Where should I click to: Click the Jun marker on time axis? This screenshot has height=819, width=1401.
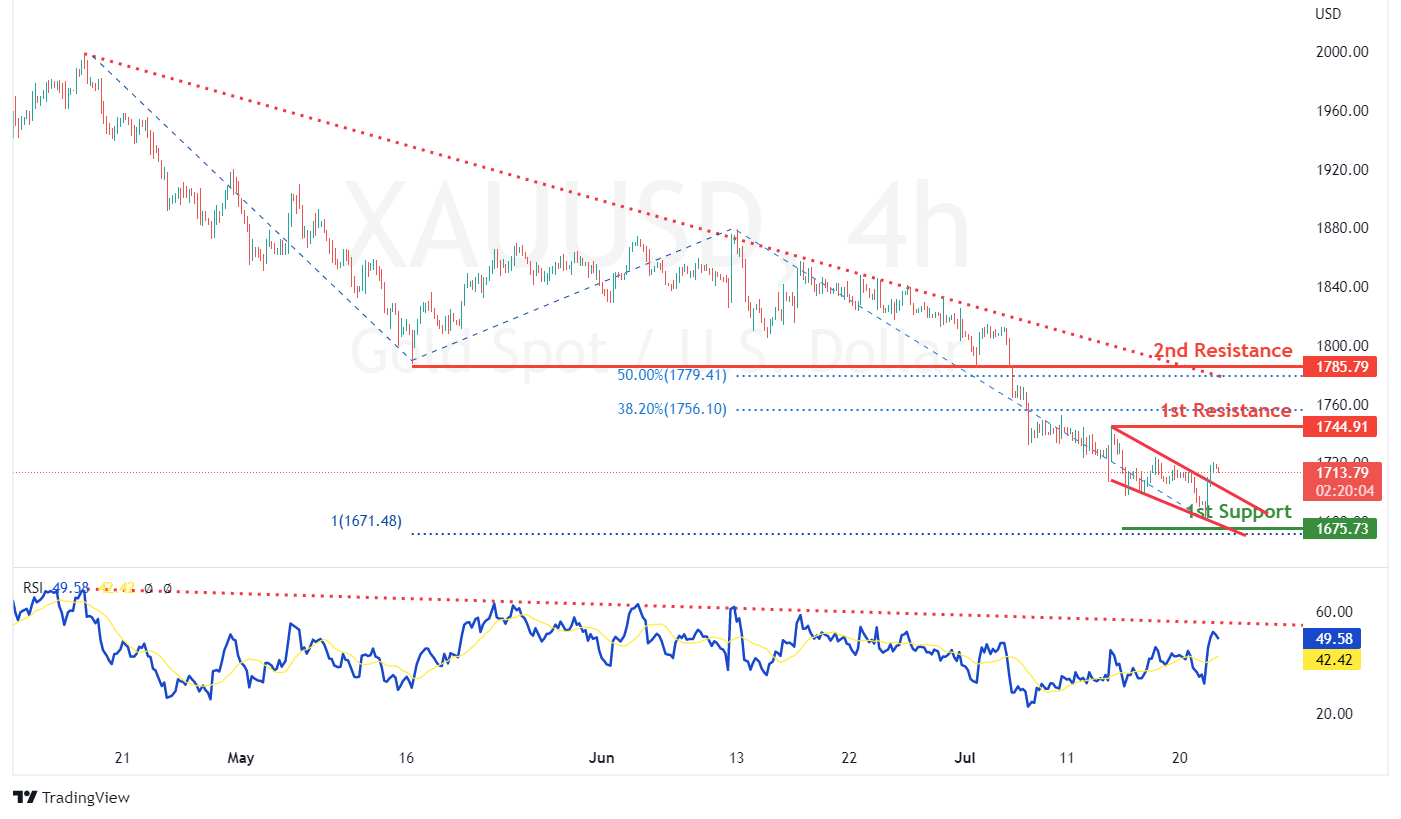[603, 758]
